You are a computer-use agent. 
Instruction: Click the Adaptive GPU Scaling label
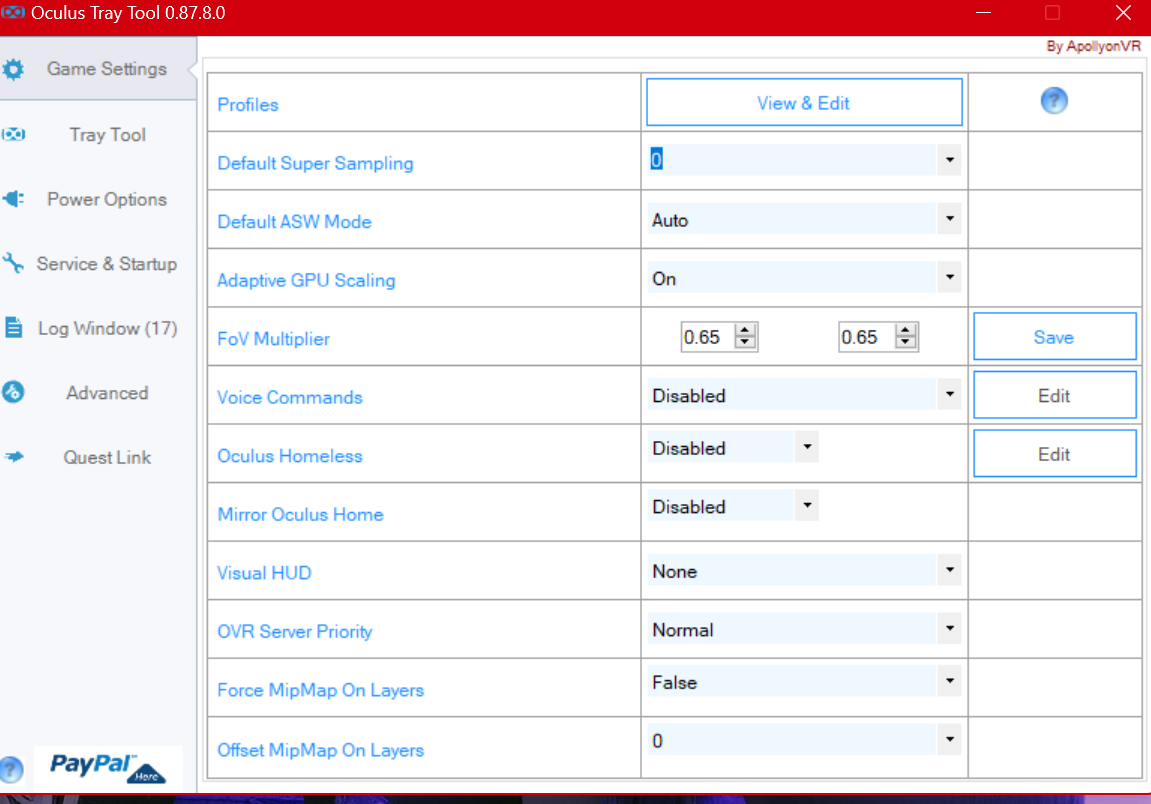click(x=306, y=280)
